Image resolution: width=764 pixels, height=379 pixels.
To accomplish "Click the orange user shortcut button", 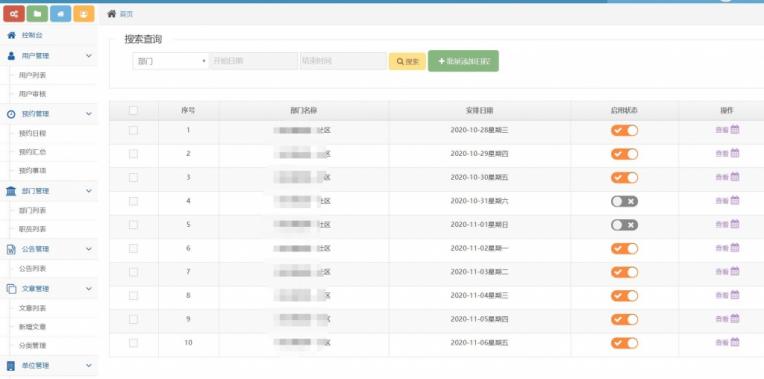I will 84,14.
